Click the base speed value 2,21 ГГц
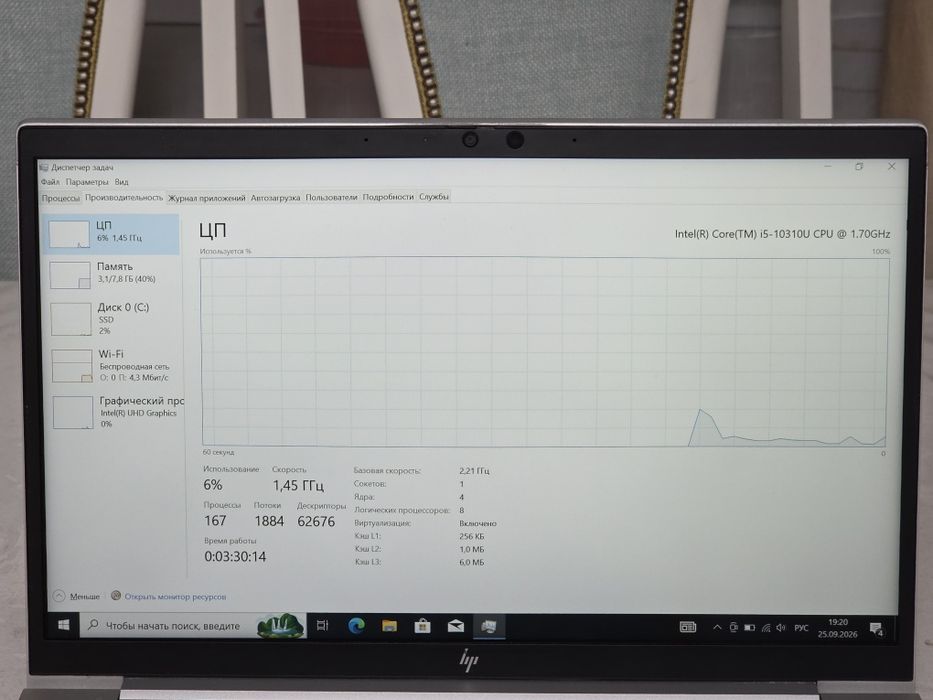 pyautogui.click(x=474, y=471)
